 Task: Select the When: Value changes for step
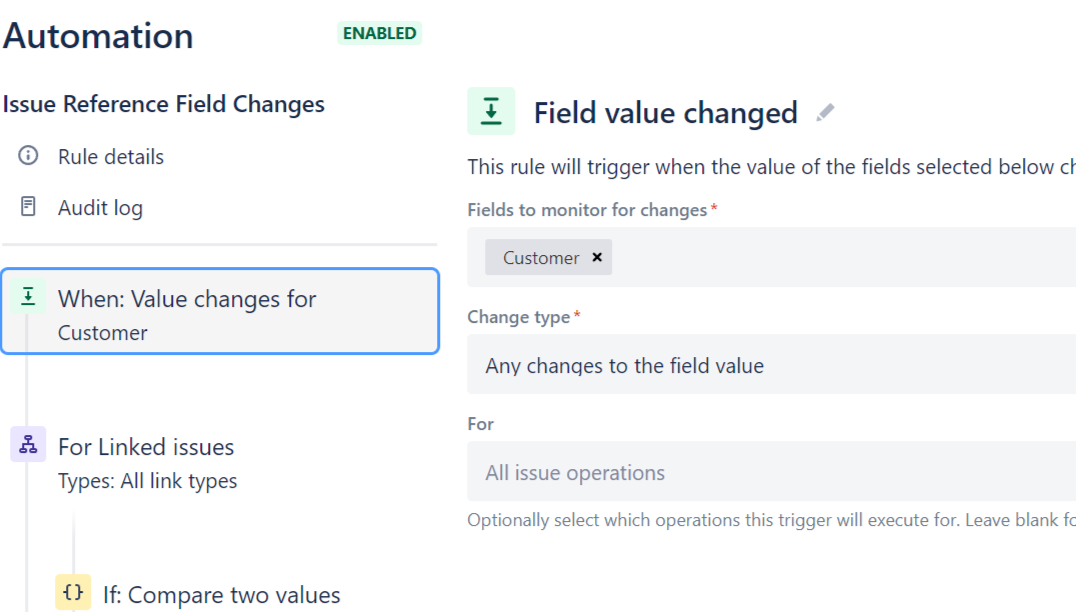coord(220,311)
